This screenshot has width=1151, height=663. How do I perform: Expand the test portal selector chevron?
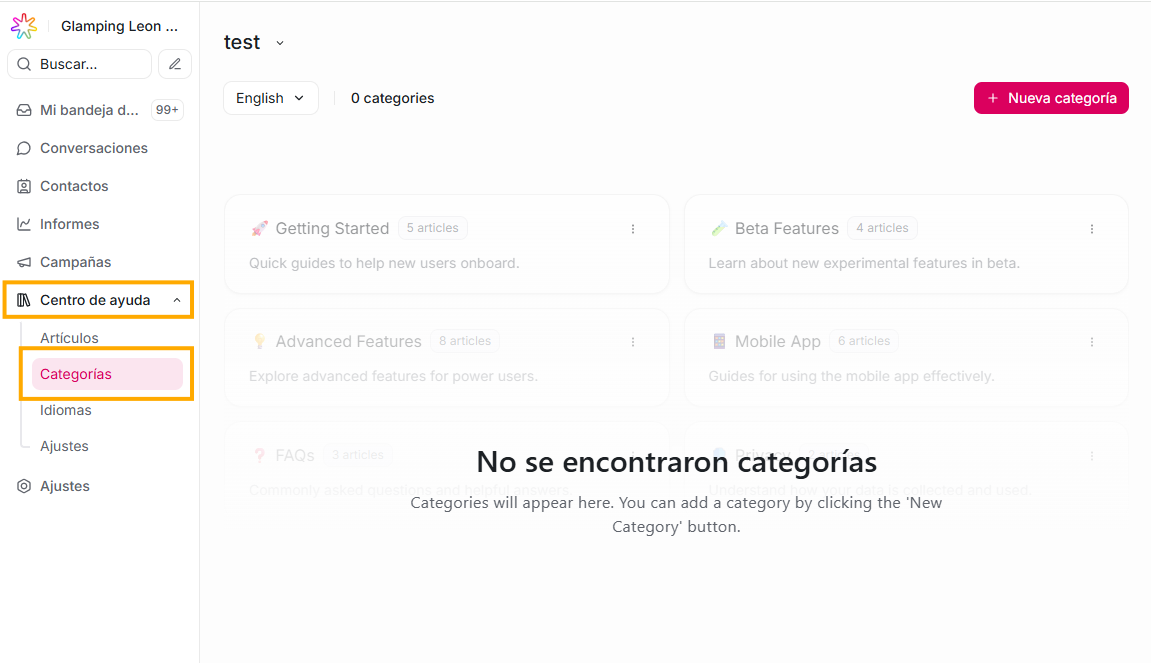click(280, 43)
